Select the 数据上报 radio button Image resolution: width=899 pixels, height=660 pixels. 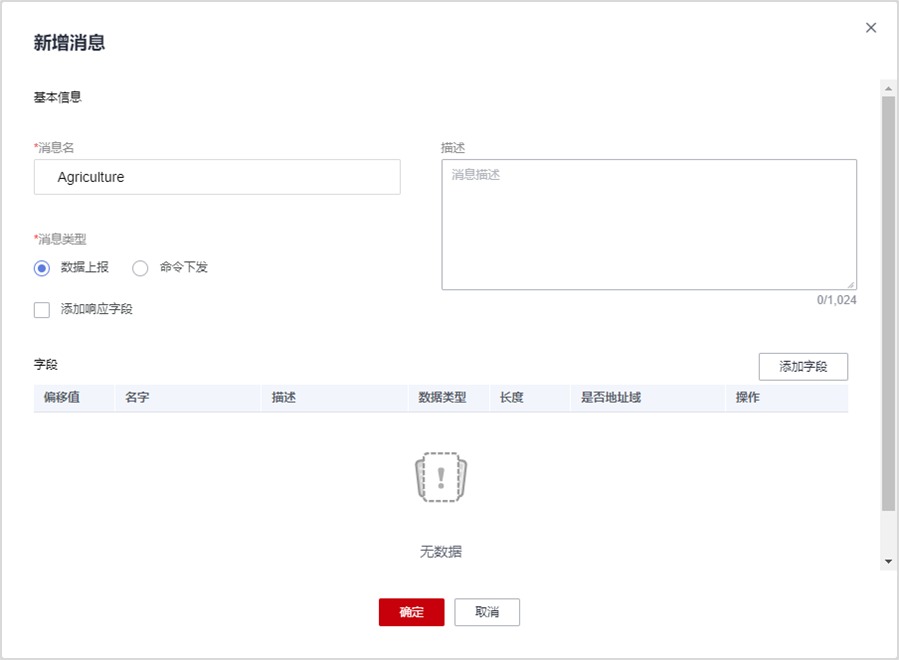(x=42, y=268)
